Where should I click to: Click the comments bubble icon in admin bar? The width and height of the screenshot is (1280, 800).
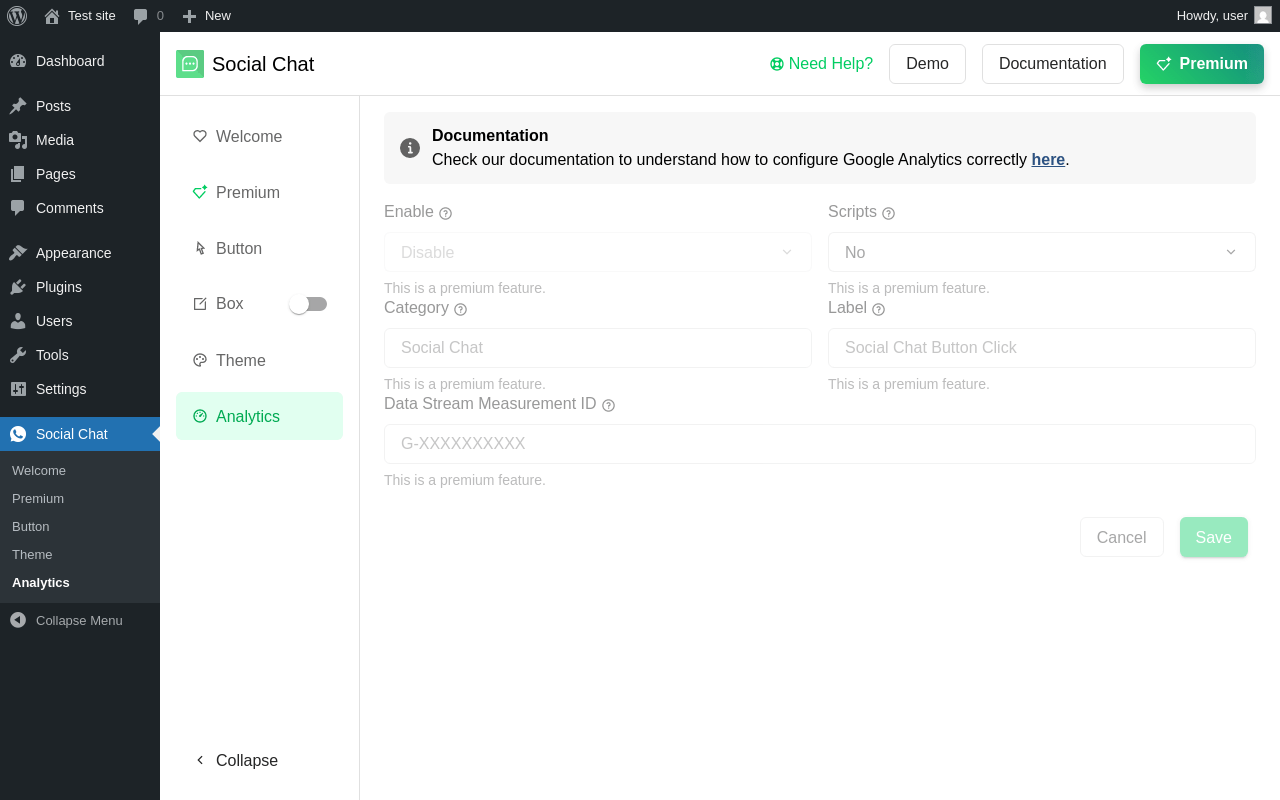(141, 16)
